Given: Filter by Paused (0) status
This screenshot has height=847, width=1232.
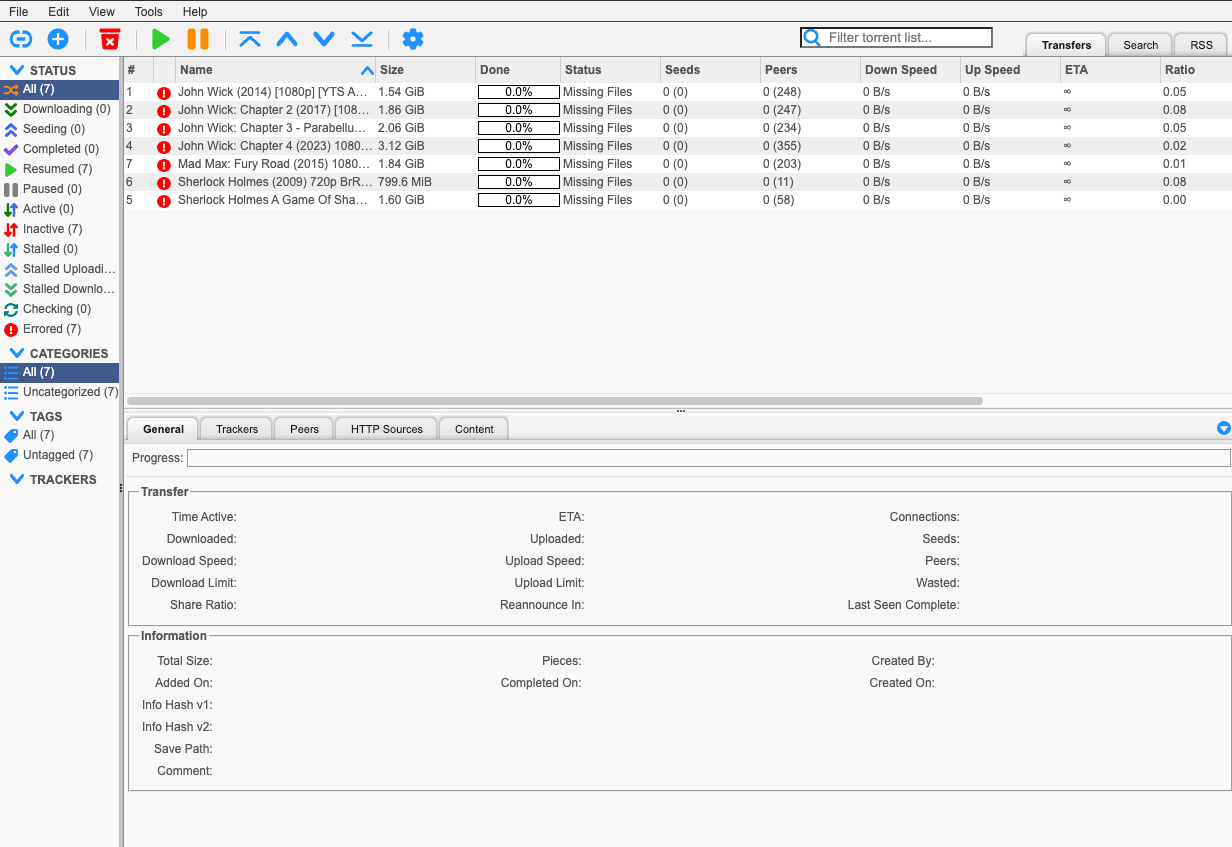Looking at the screenshot, I should click(x=60, y=189).
